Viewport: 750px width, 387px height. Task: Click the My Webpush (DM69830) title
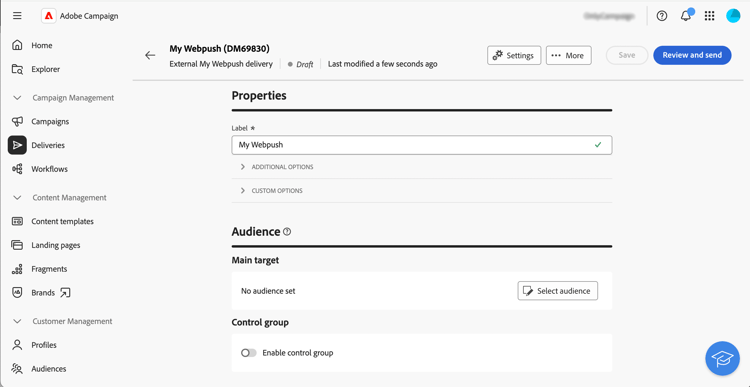pyautogui.click(x=220, y=48)
